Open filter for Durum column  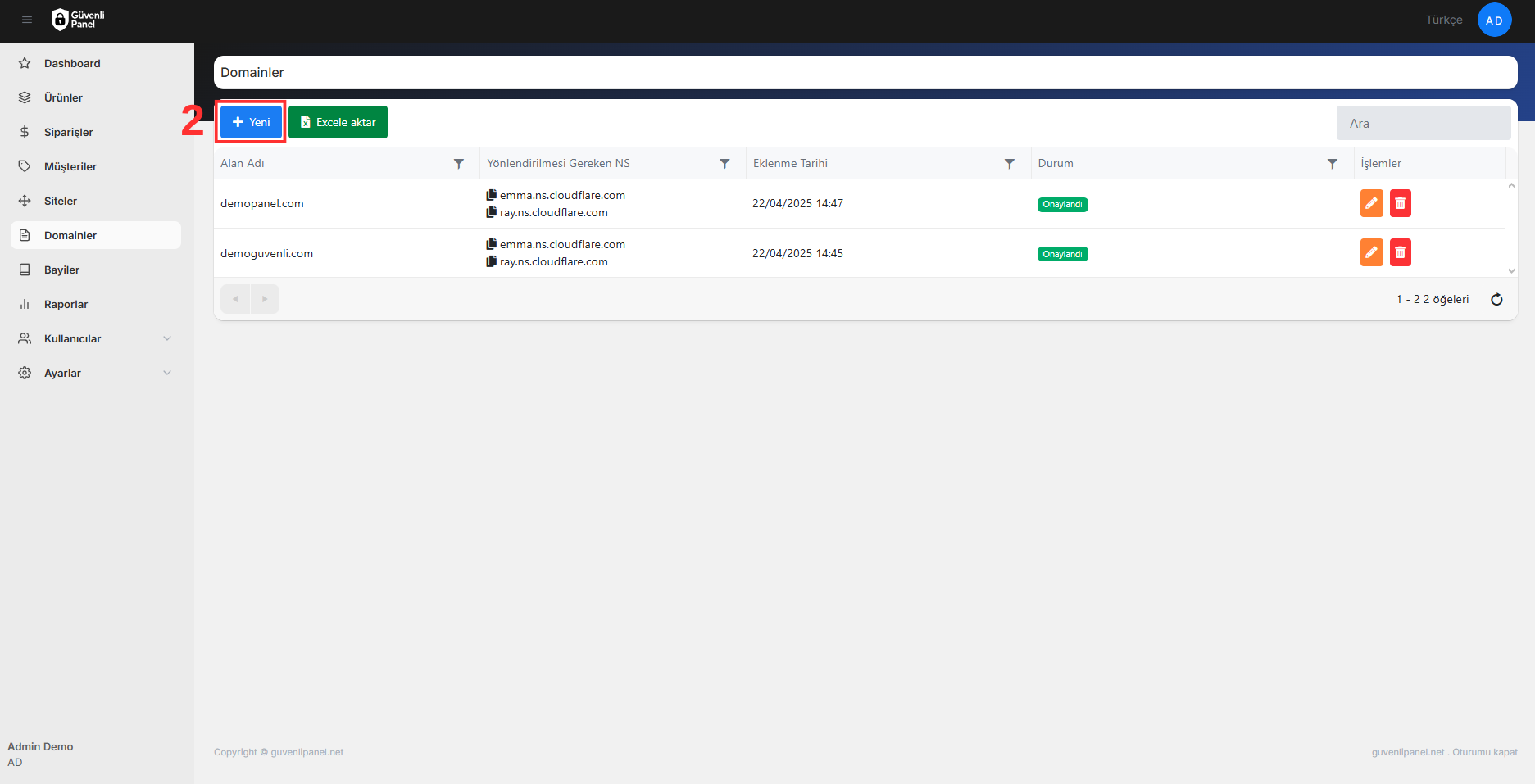click(1333, 164)
